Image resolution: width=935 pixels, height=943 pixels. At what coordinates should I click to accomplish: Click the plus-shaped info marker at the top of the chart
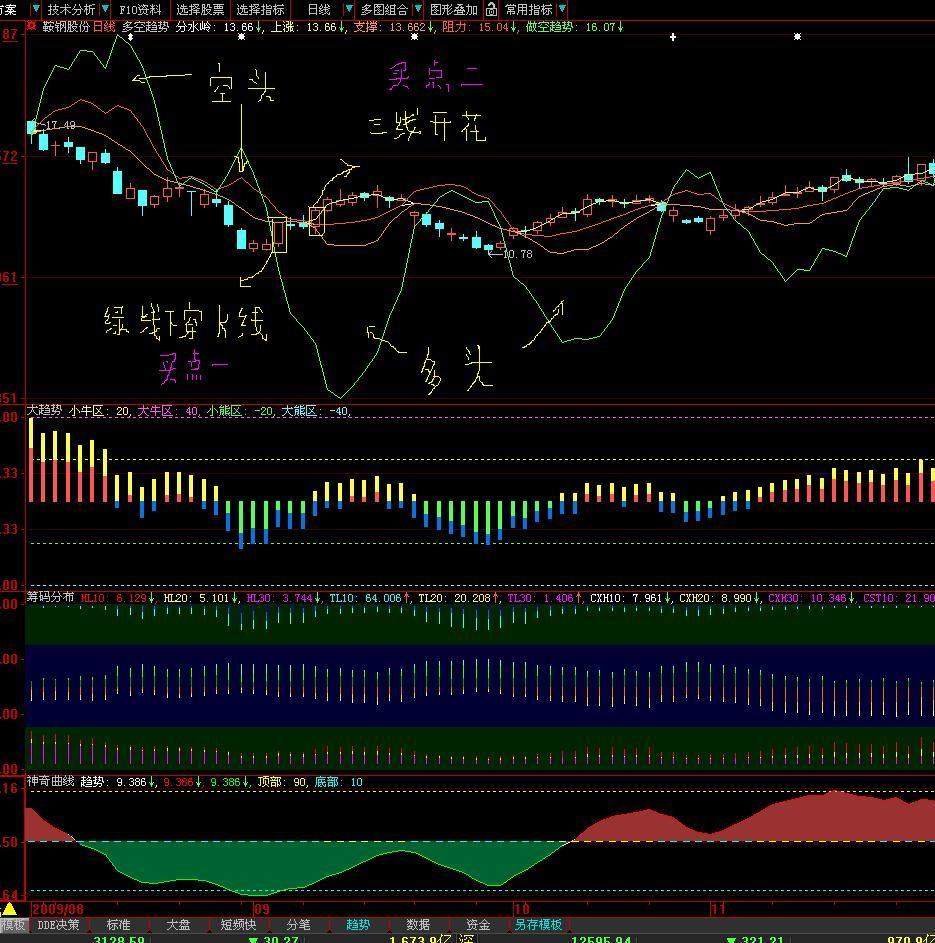tap(673, 37)
